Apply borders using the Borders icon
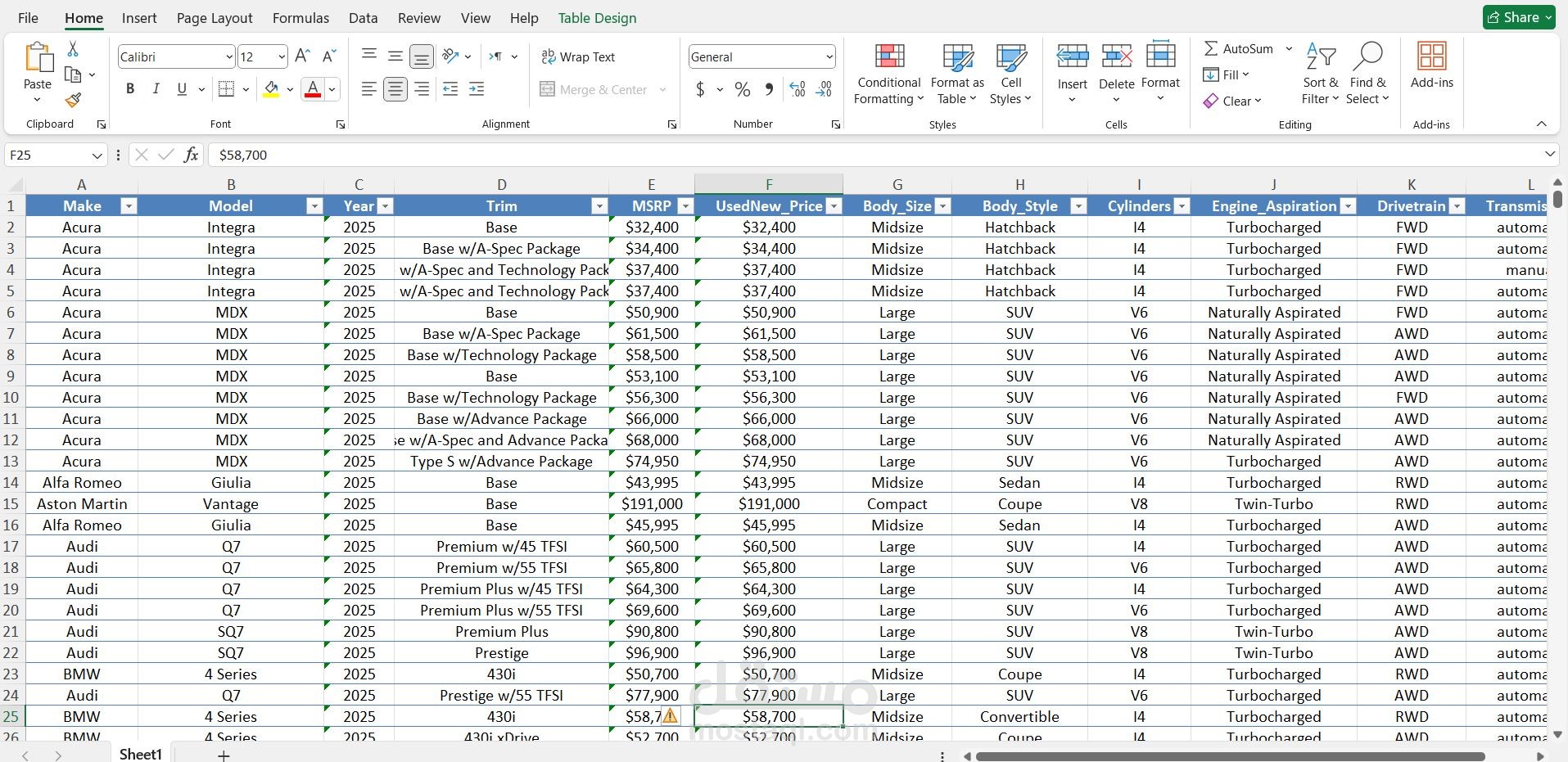Image resolution: width=1568 pixels, height=762 pixels. 227,89
